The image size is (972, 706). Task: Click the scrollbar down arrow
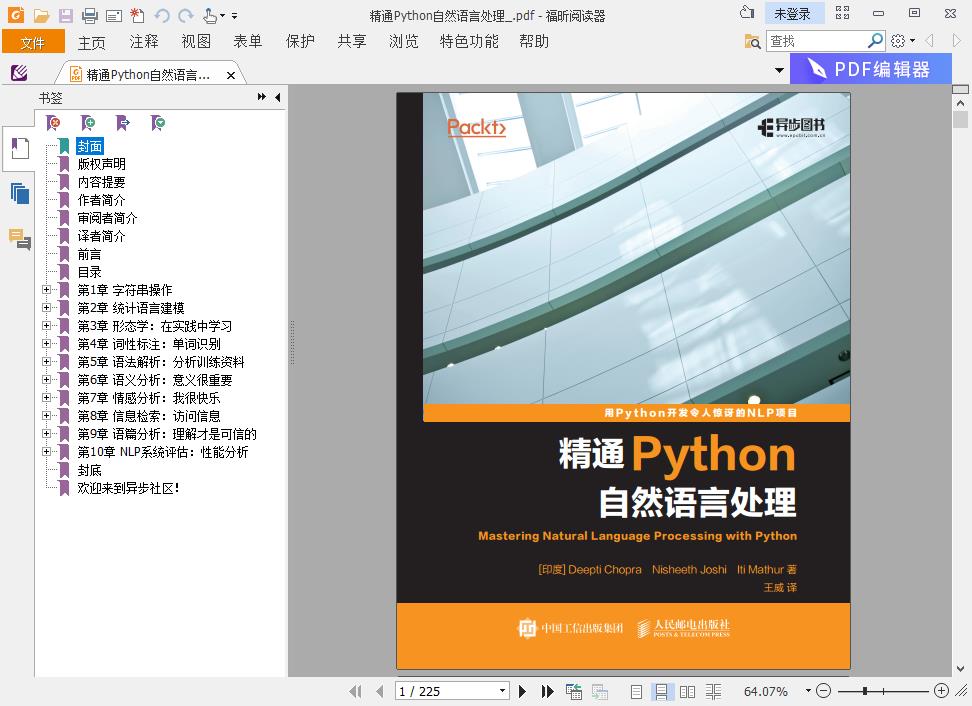point(960,669)
